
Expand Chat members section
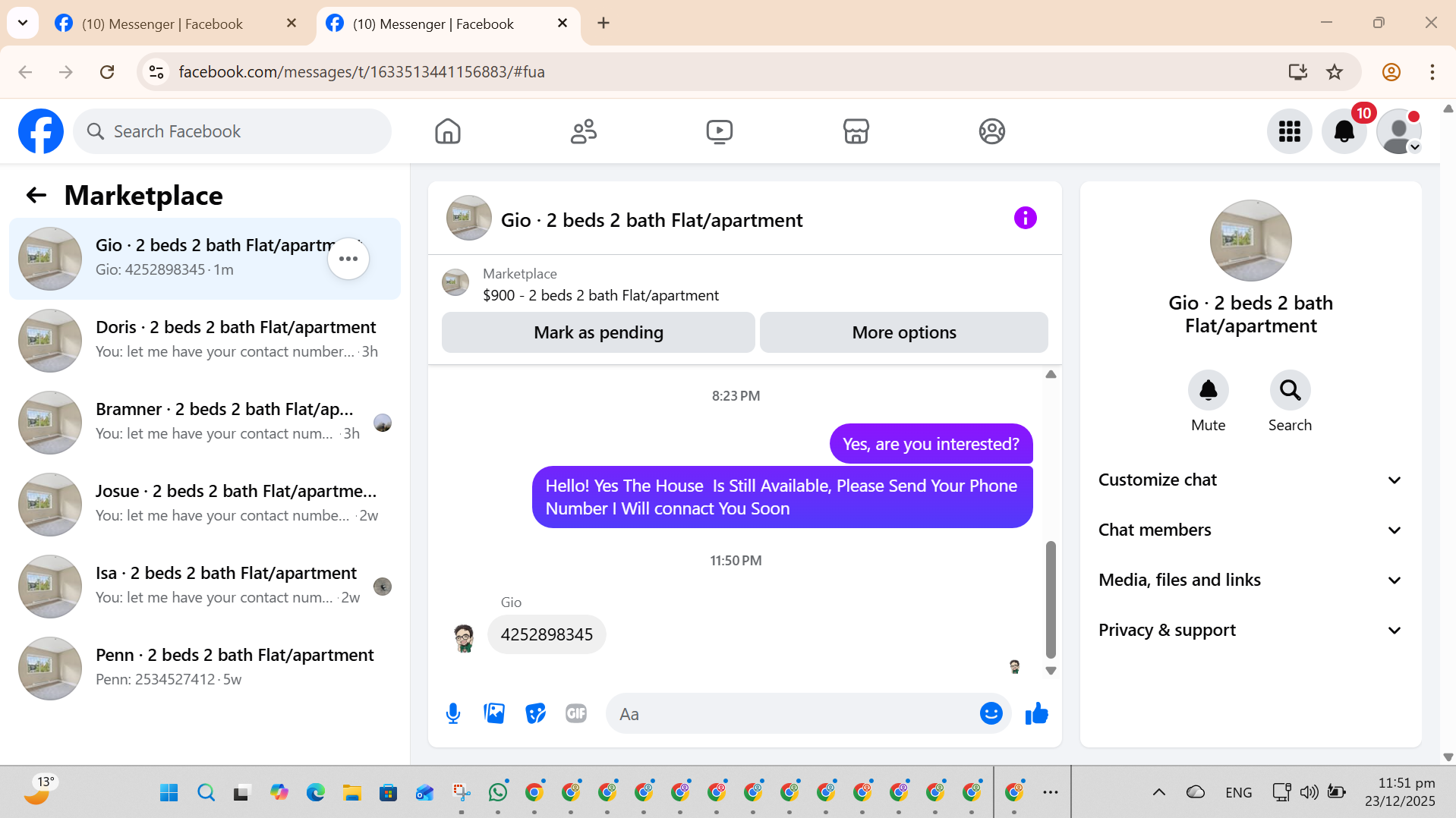pos(1250,530)
